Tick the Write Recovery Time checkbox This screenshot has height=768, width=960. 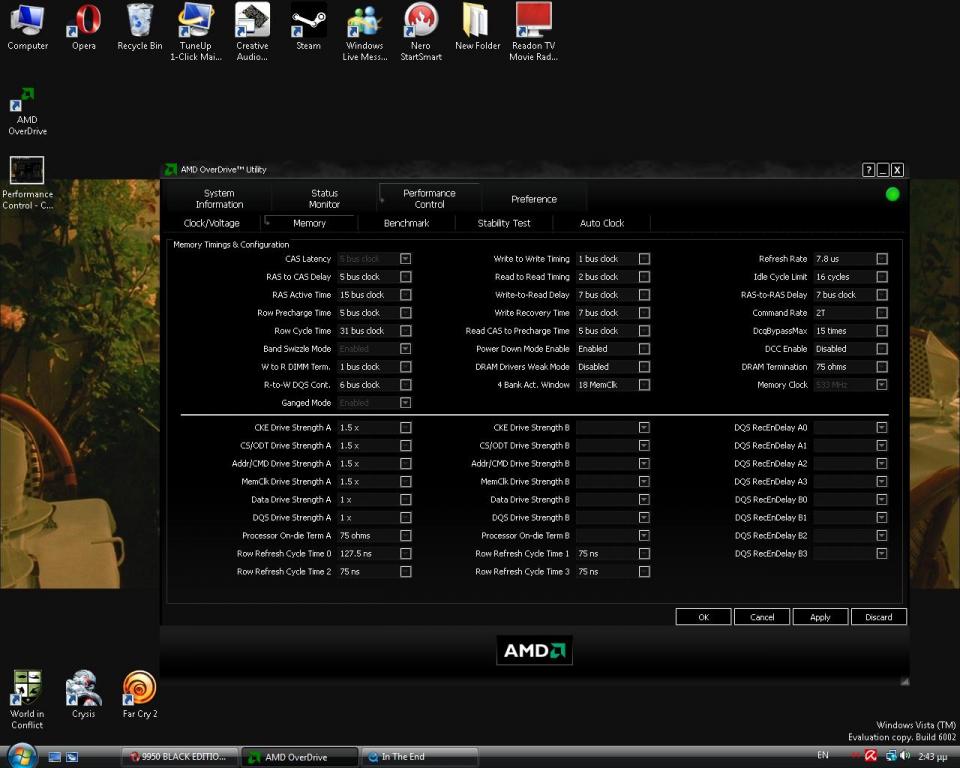click(x=644, y=313)
